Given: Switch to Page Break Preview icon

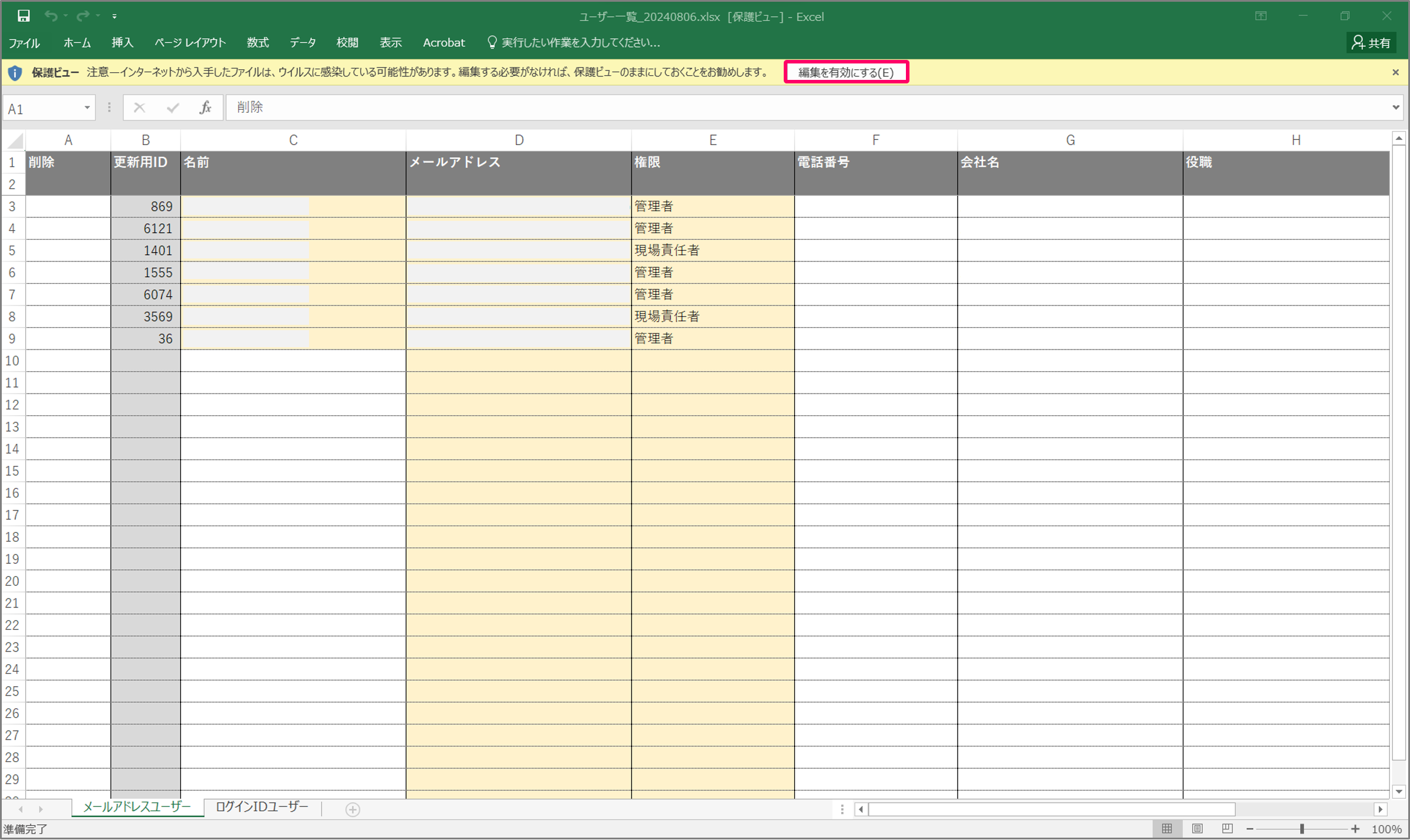Looking at the screenshot, I should click(1227, 828).
